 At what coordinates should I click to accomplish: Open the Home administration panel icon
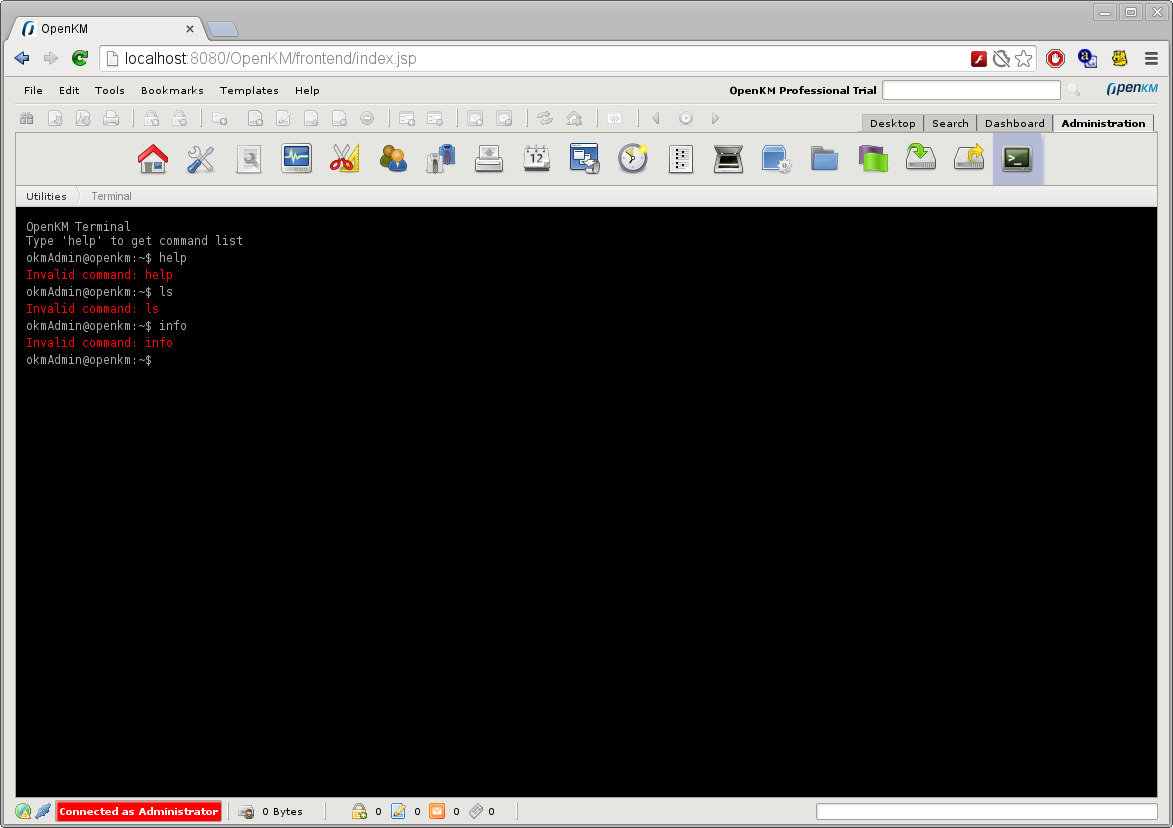(x=153, y=158)
